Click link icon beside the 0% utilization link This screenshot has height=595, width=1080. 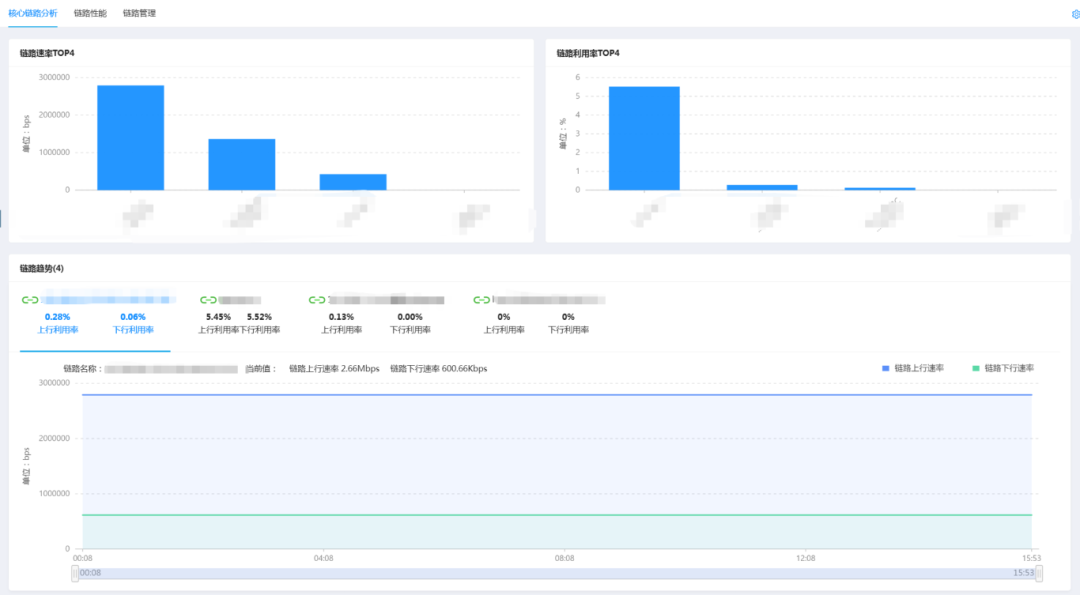[x=481, y=300]
